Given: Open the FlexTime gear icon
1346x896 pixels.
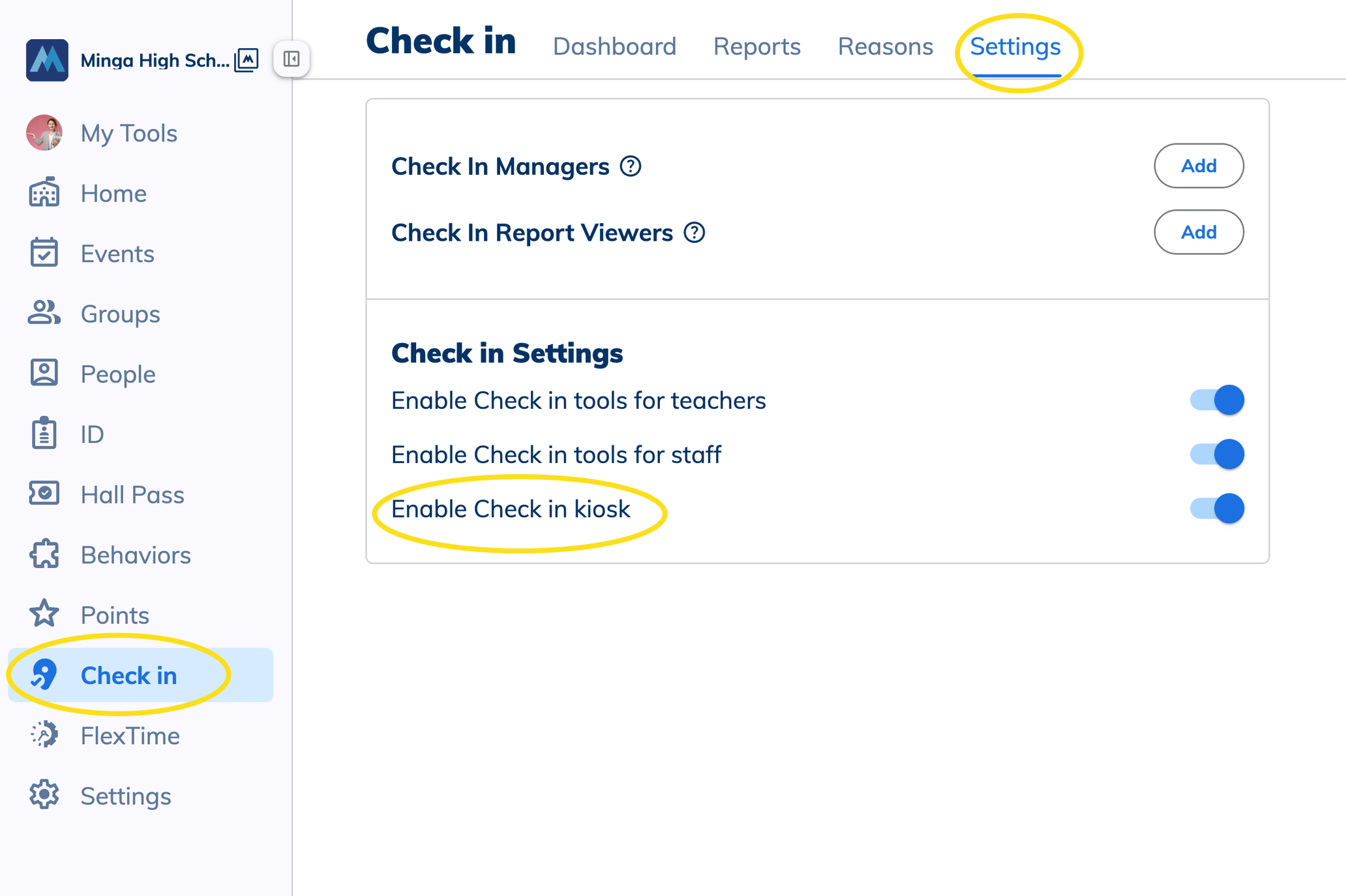Looking at the screenshot, I should (43, 735).
